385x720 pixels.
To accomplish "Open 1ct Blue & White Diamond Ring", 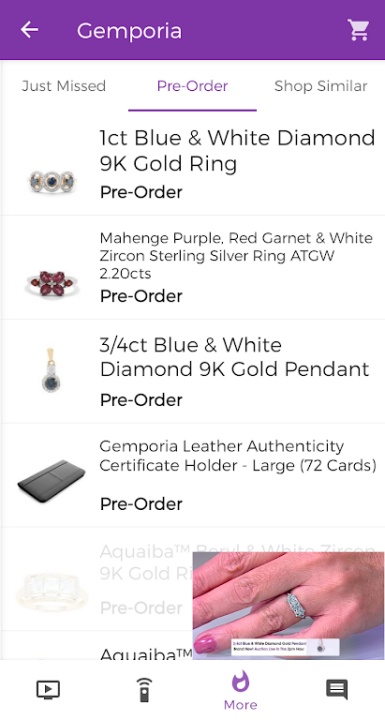I will click(x=192, y=163).
